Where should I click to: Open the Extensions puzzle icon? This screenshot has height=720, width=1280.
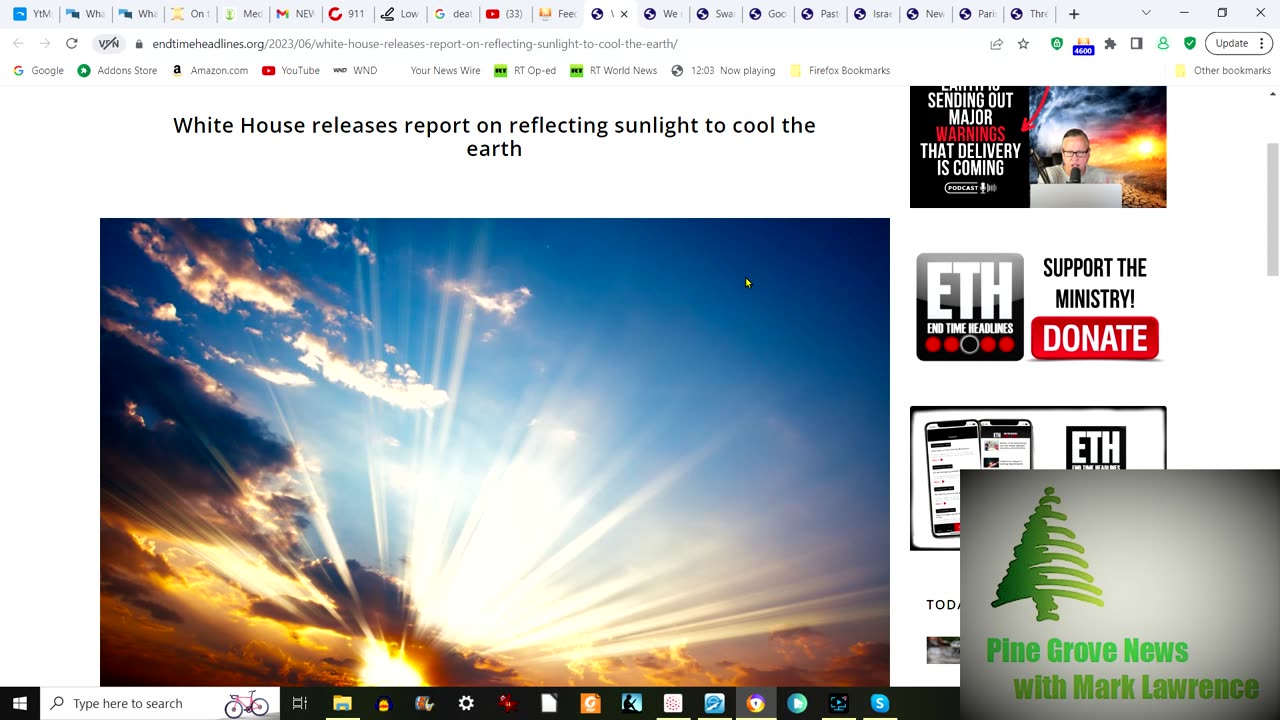tap(1110, 44)
